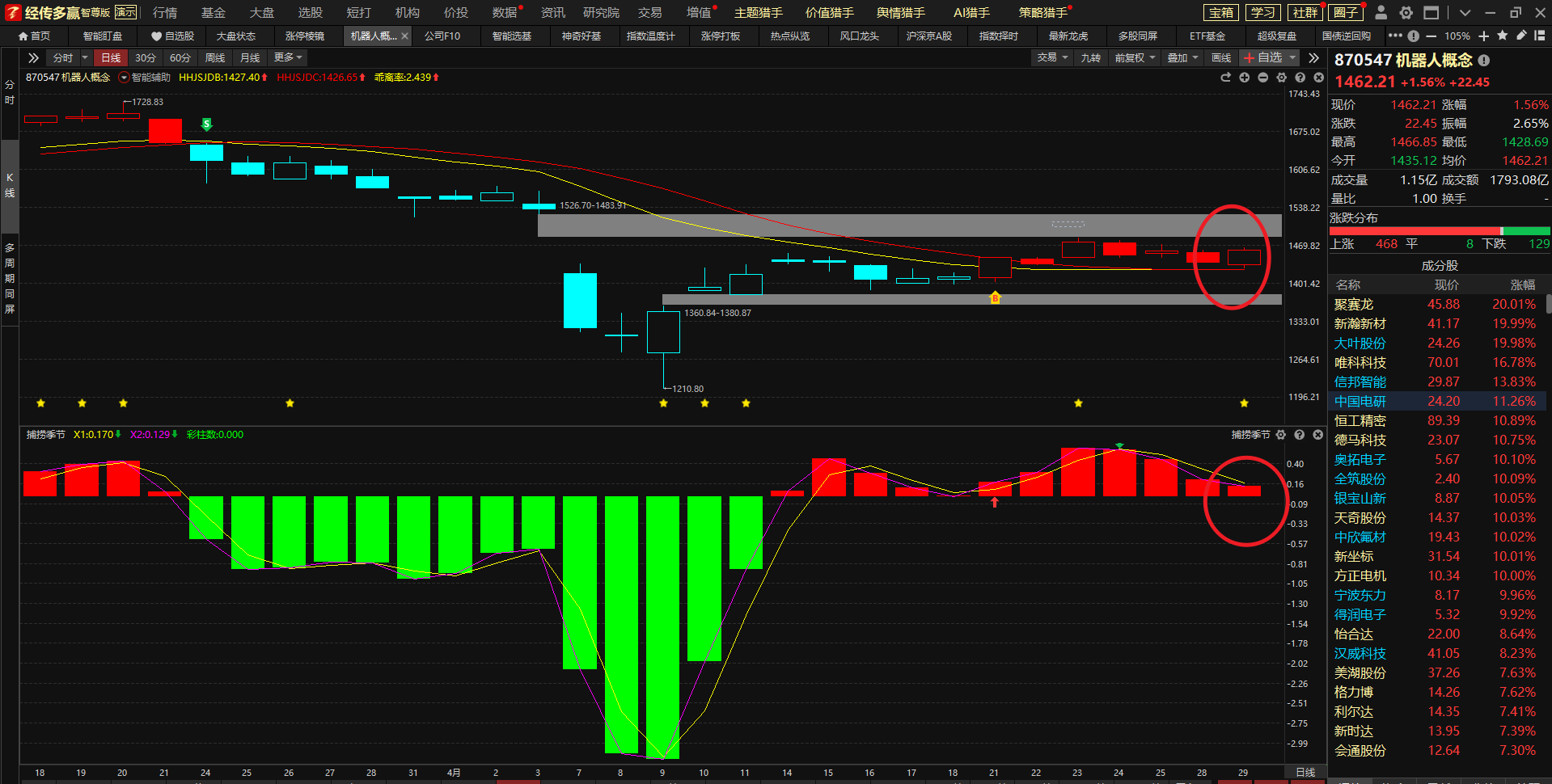Click the refresh arrow icon above the chart
This screenshot has width=1552, height=784.
tap(1225, 78)
